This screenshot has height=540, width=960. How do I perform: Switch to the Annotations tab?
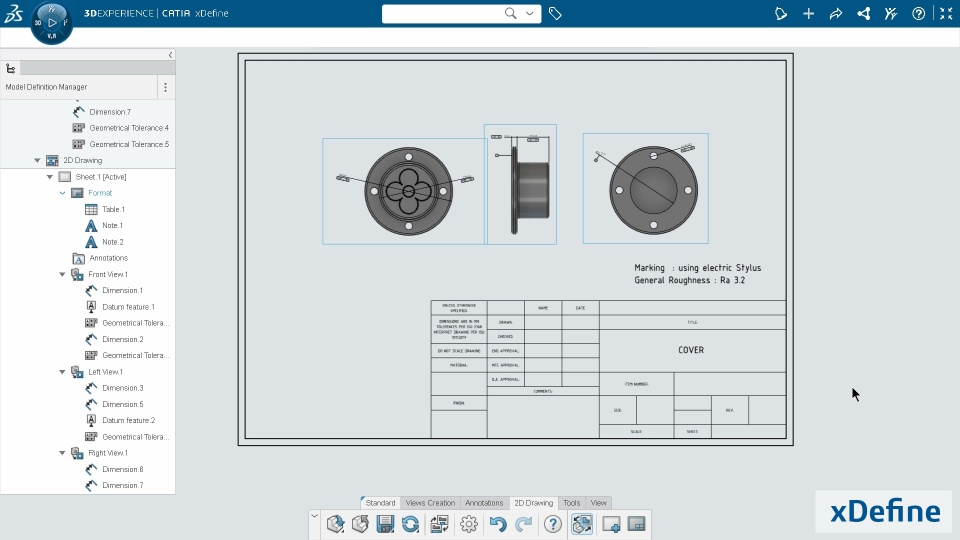(x=484, y=503)
